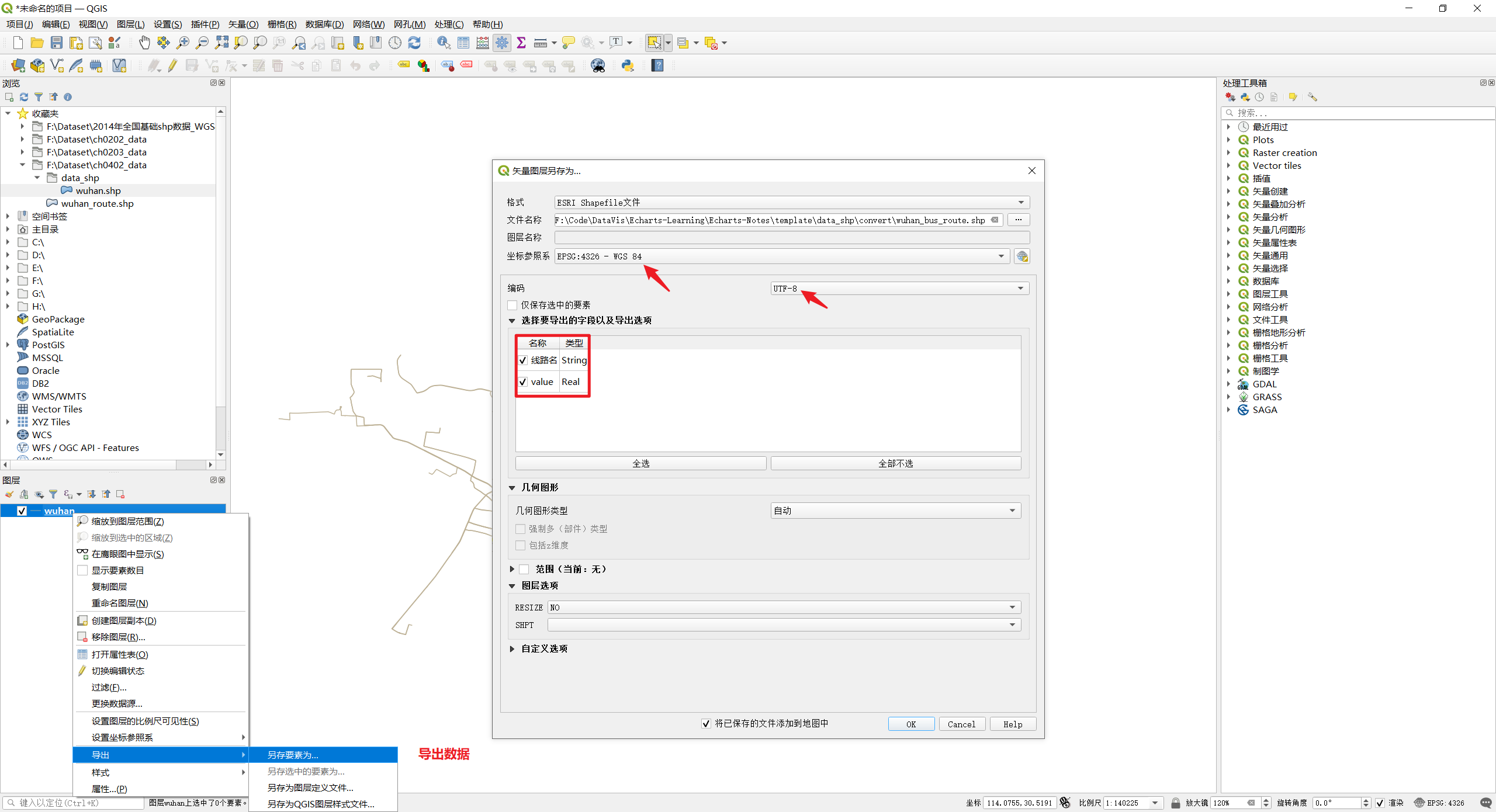The height and width of the screenshot is (812, 1496).
Task: Click the OK button in dialog
Action: [911, 724]
